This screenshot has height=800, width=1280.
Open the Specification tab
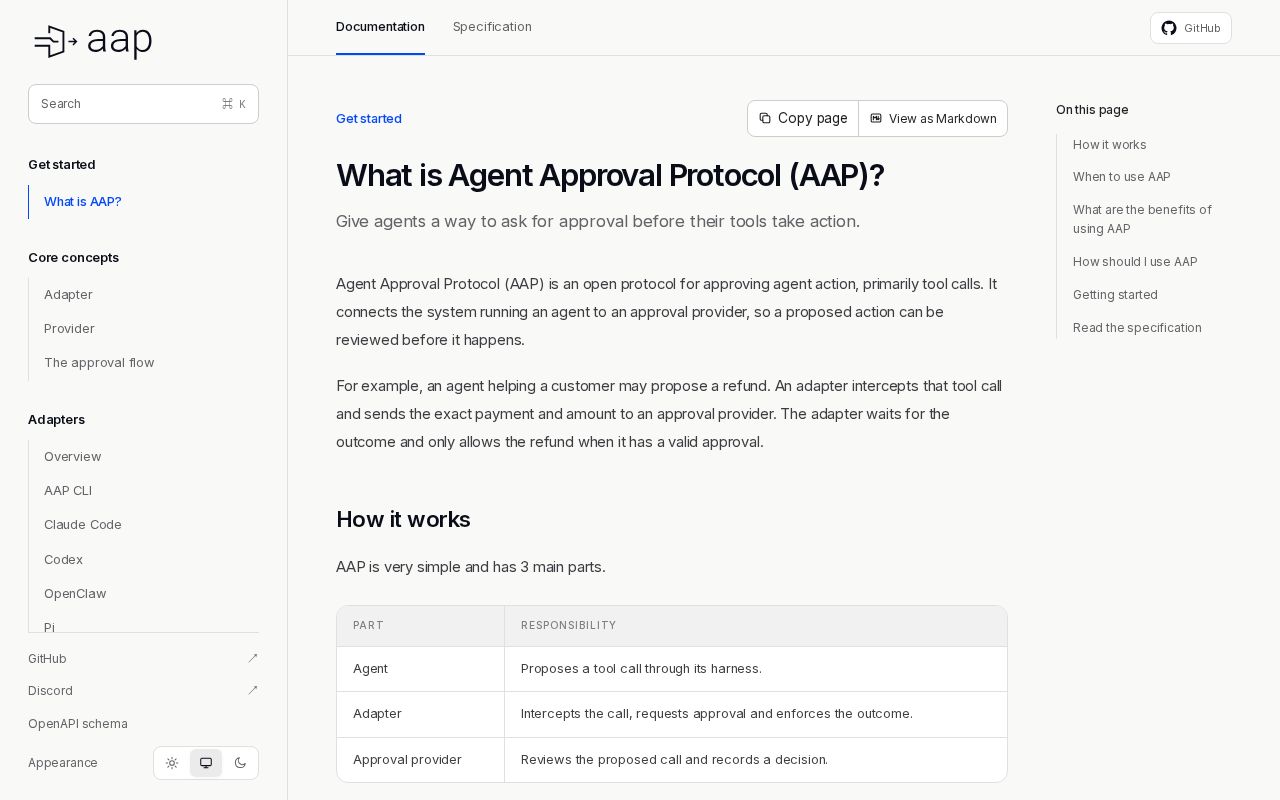492,27
